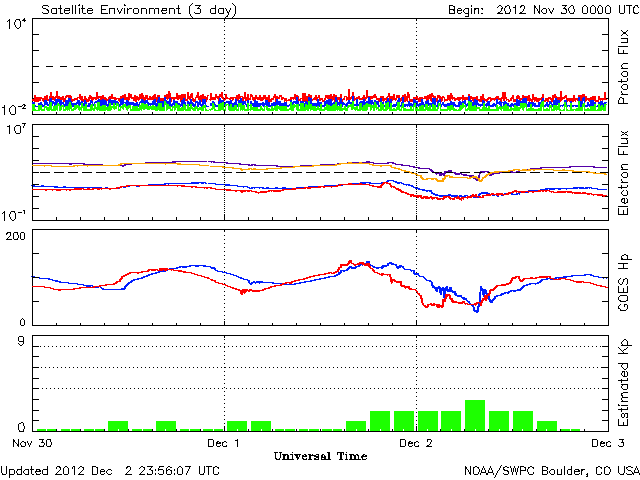Click the 'Electron Flux' axis label
640x480 pixels.
point(623,173)
